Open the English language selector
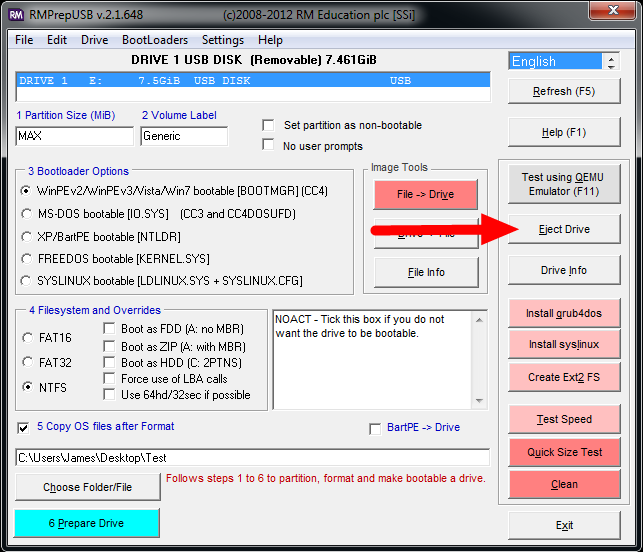 tap(556, 62)
